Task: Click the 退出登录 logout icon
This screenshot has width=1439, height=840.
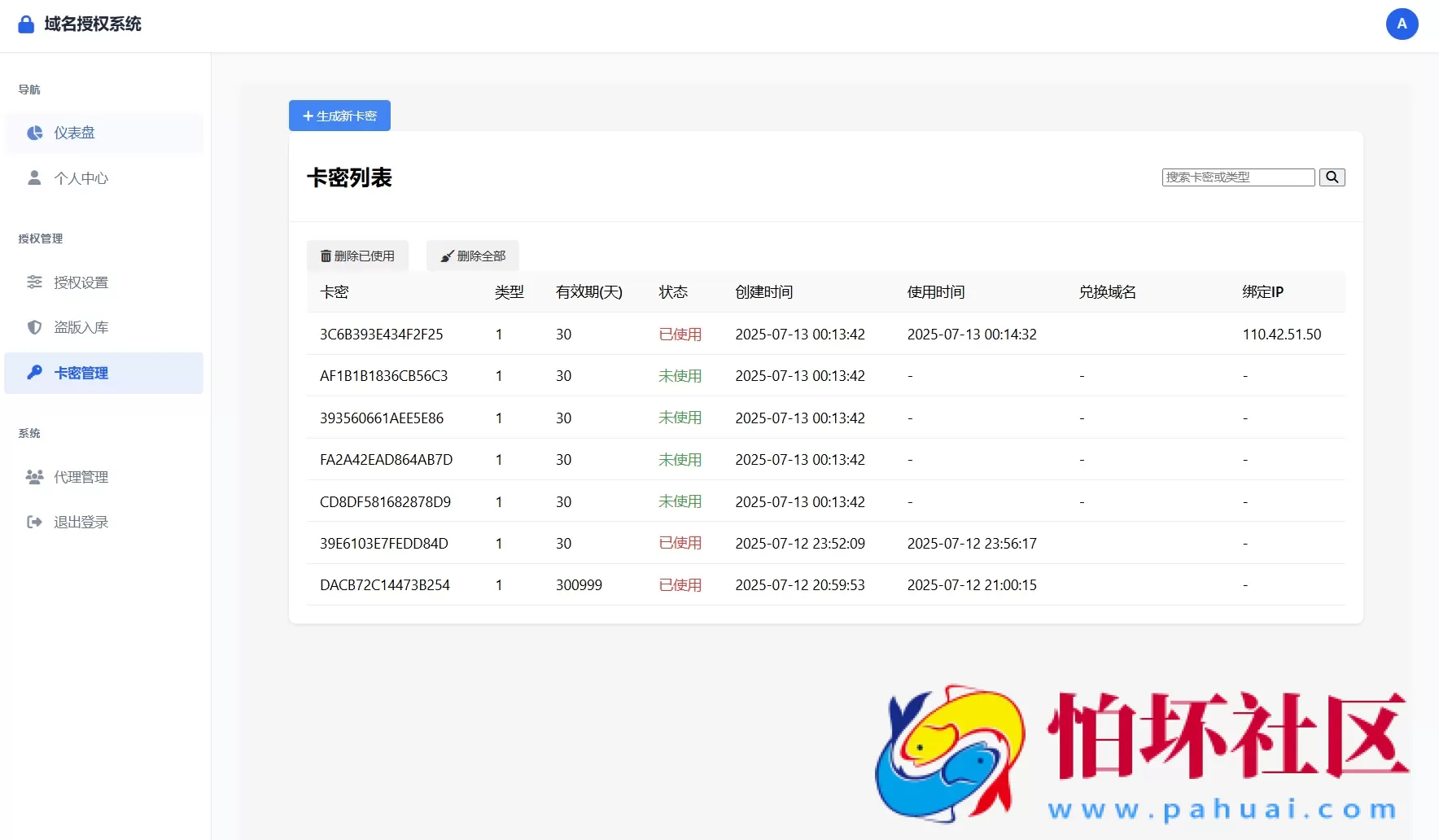Action: point(34,522)
